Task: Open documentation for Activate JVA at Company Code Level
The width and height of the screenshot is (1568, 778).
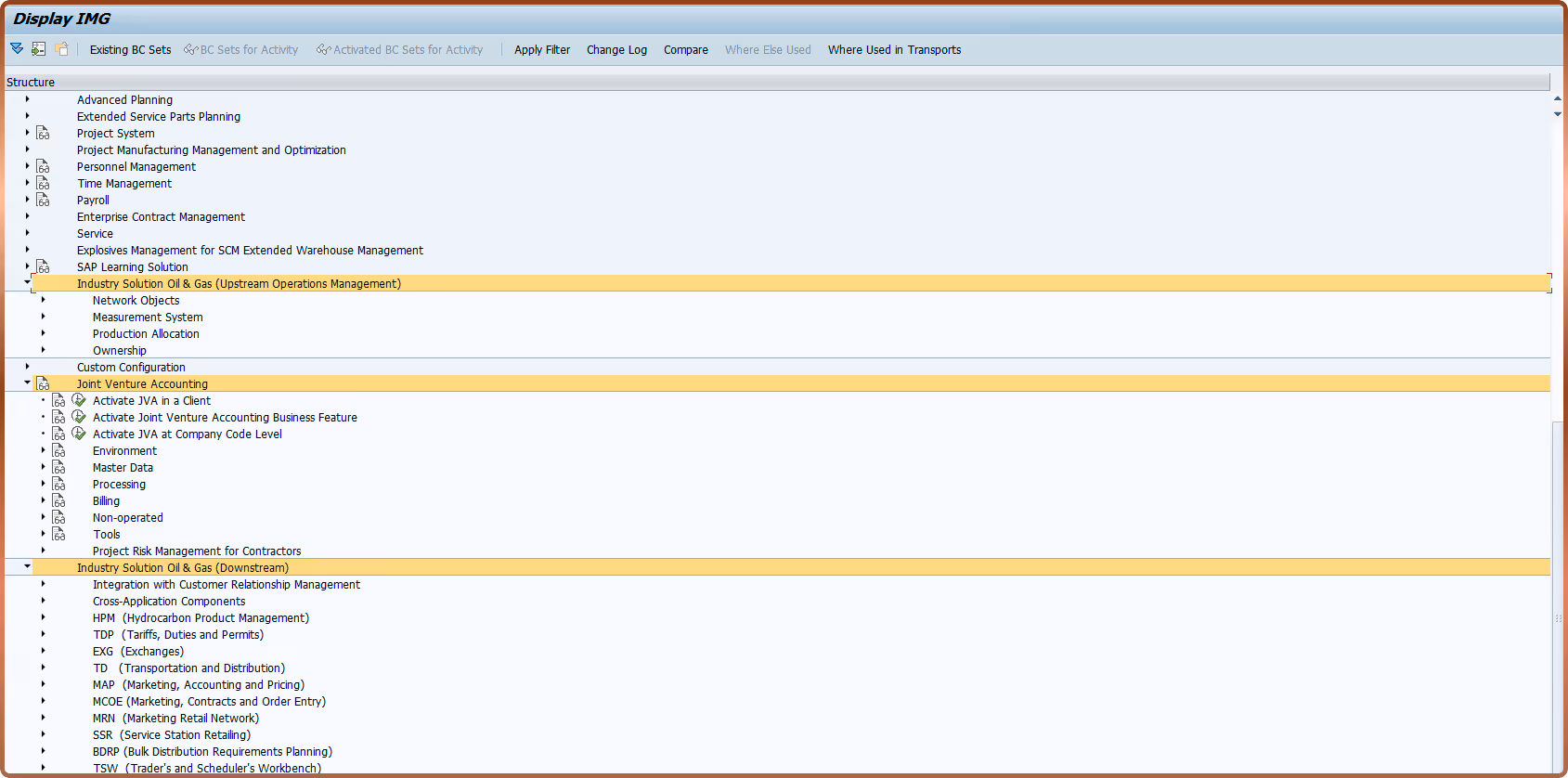Action: coord(58,434)
